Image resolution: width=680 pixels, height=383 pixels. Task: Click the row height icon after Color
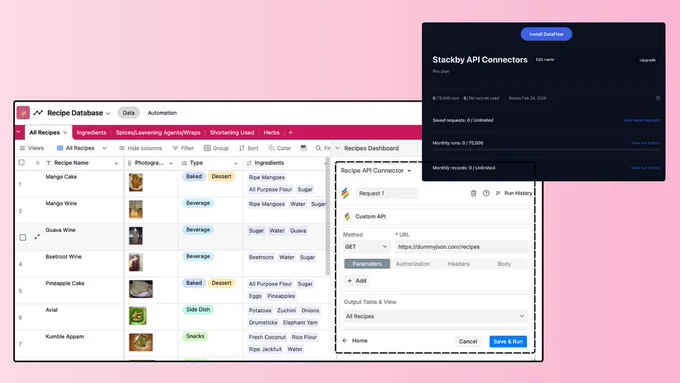304,148
